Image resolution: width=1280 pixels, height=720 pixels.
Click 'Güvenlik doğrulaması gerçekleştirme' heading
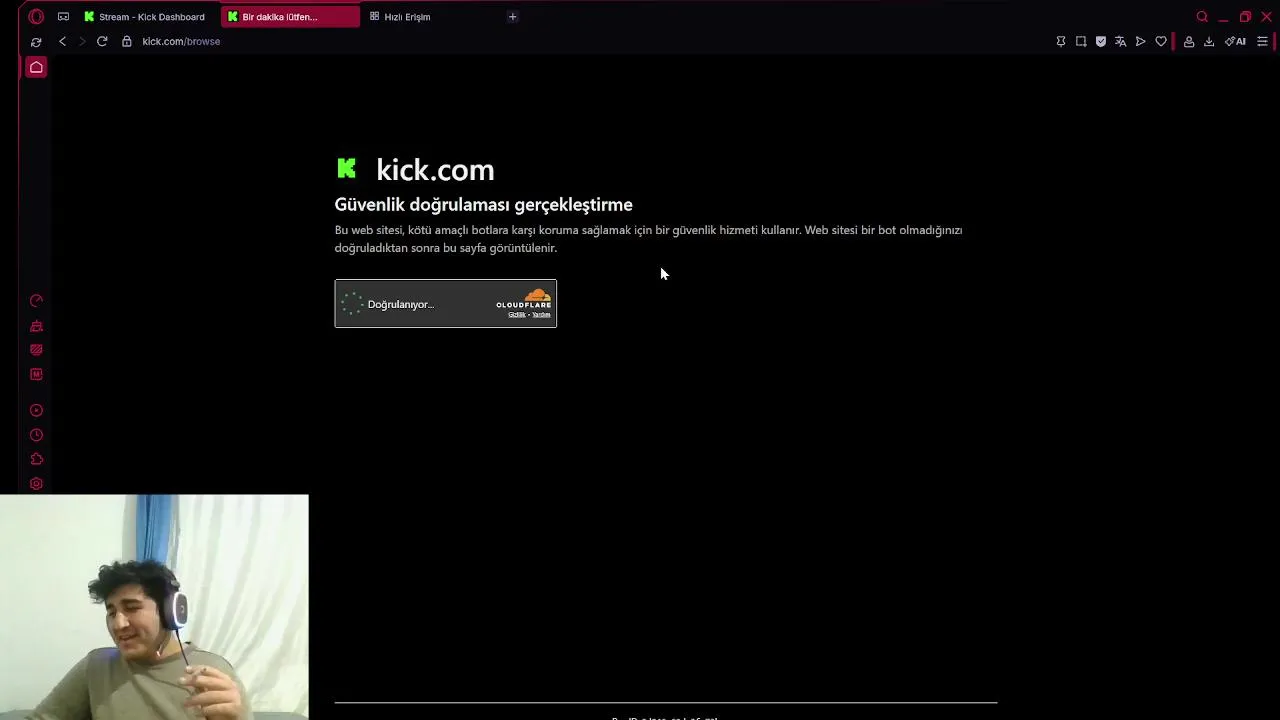point(483,204)
